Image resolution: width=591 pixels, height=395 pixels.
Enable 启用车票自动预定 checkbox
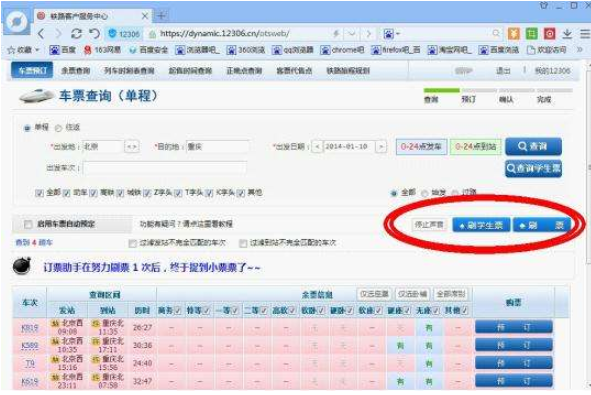tap(28, 225)
